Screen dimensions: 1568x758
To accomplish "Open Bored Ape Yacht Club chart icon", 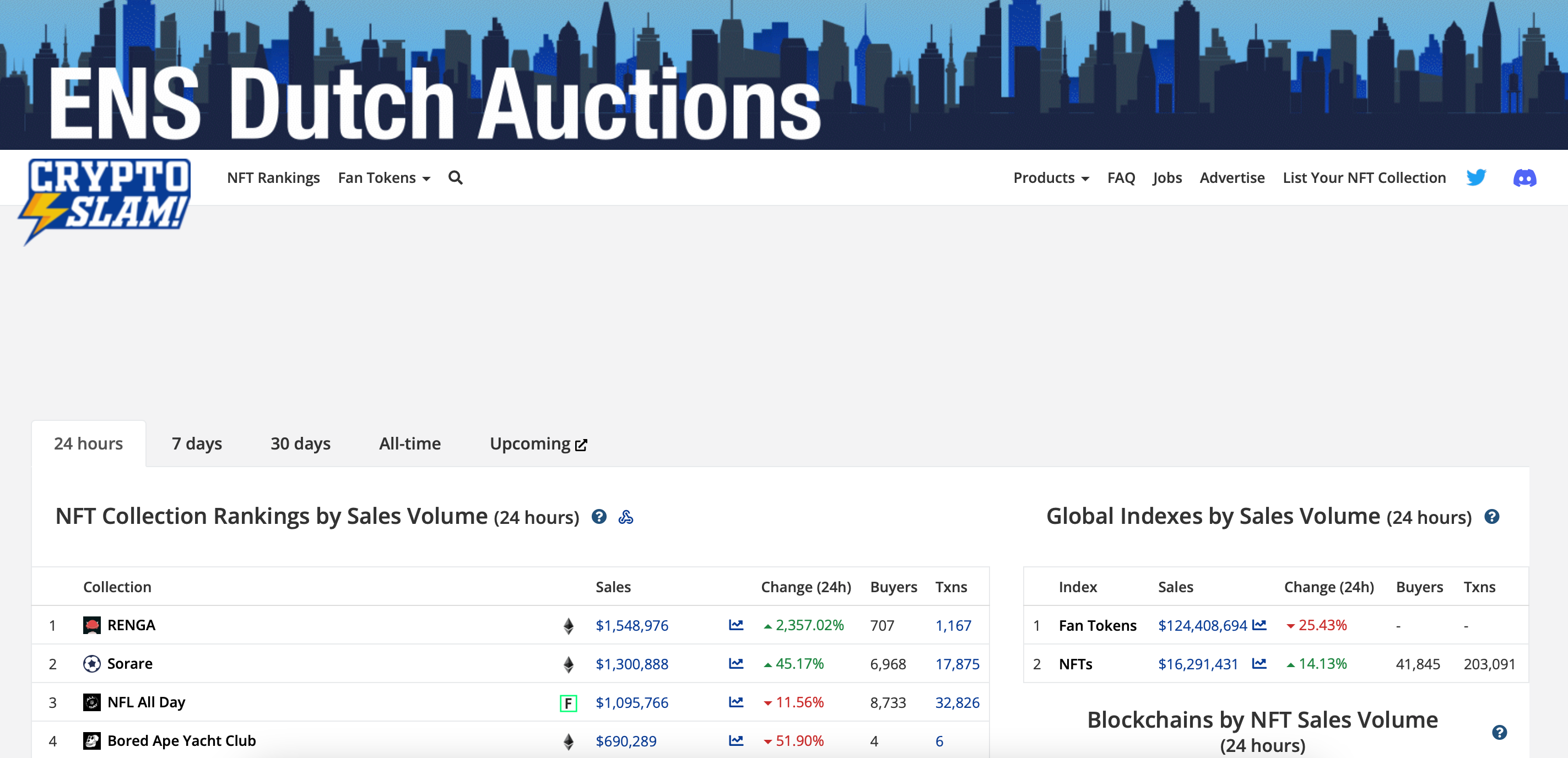I will 736,740.
